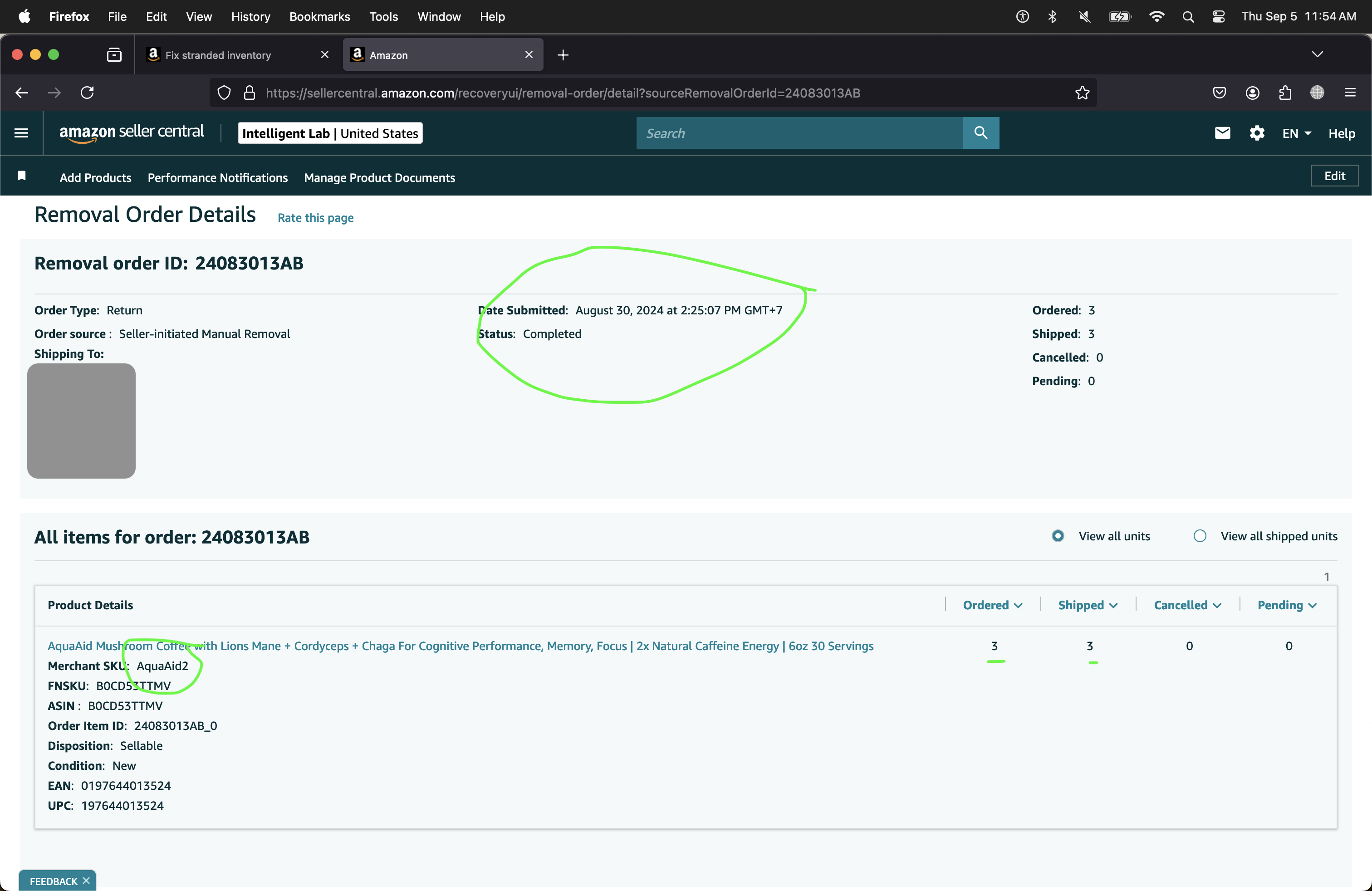Open macOS Spotlight search
The height and width of the screenshot is (891, 1372).
(x=1188, y=17)
